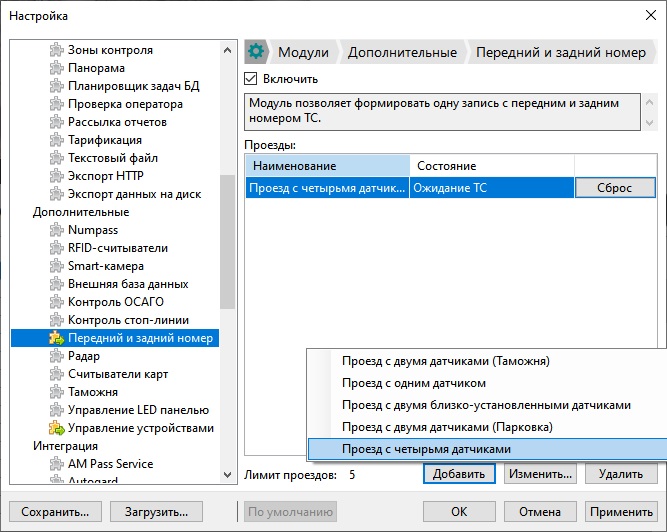Viewport: 667px width, 532px height.
Task: Click puzzle icon beside Управление устройствами
Action: point(57,428)
